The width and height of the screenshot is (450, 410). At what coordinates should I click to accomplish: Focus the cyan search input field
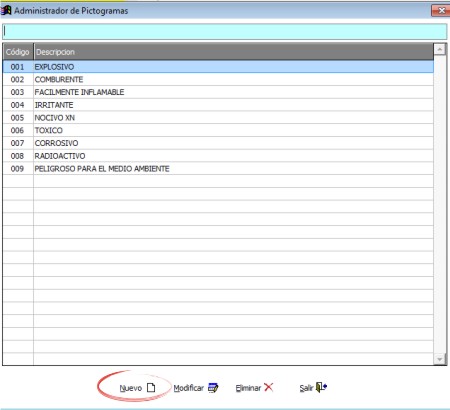(x=225, y=32)
